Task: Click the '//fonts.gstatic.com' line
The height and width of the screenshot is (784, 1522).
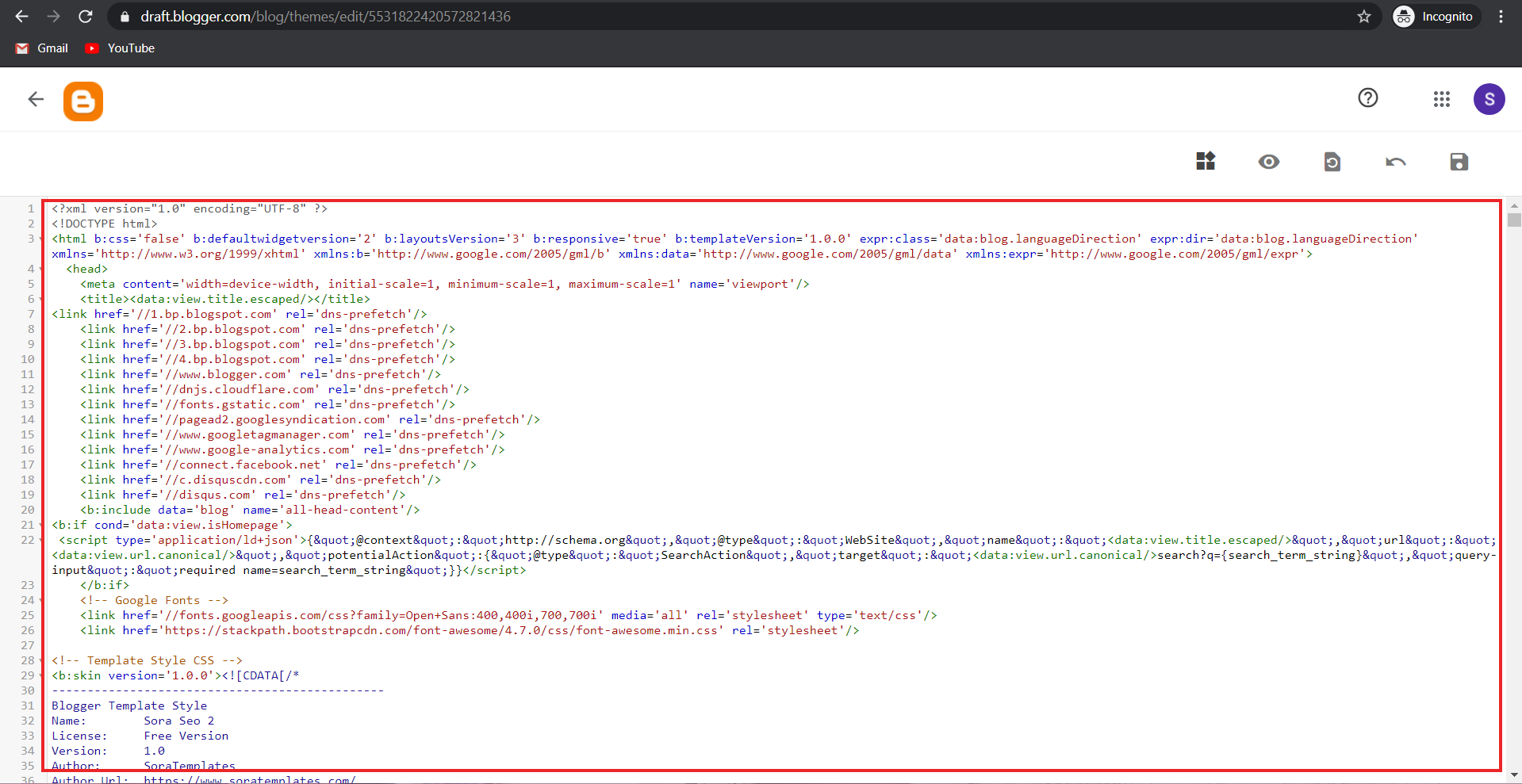Action: pos(268,404)
